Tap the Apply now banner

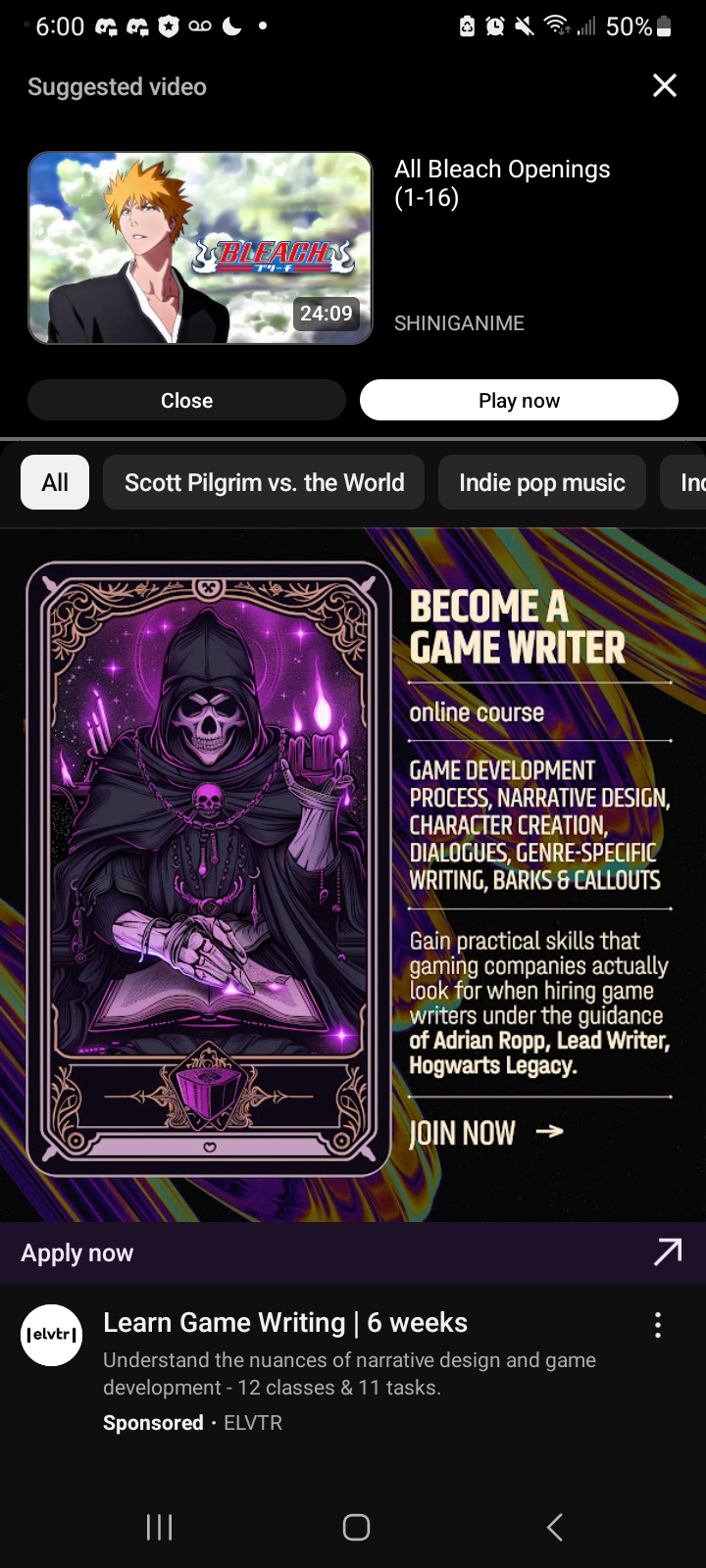coord(353,1252)
